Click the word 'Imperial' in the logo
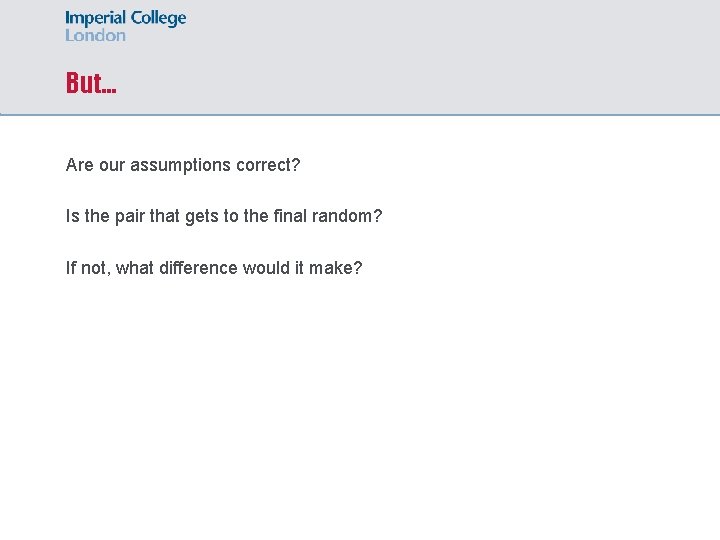Viewport: 720px width, 540px height. [96, 18]
